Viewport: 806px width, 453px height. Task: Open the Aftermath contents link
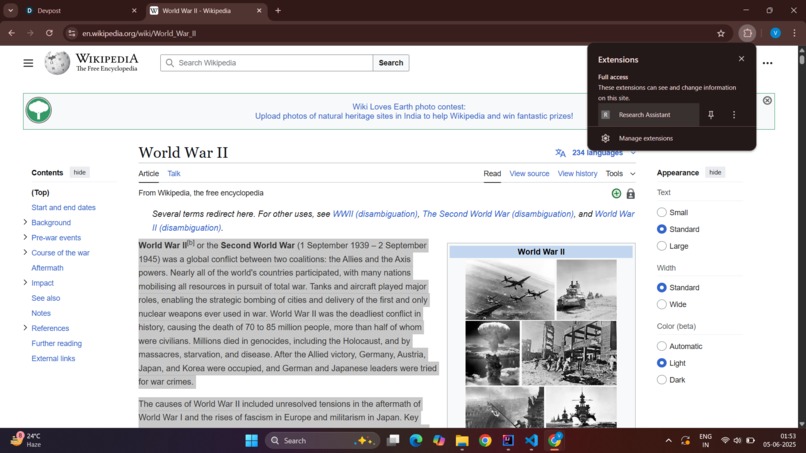[x=47, y=268]
